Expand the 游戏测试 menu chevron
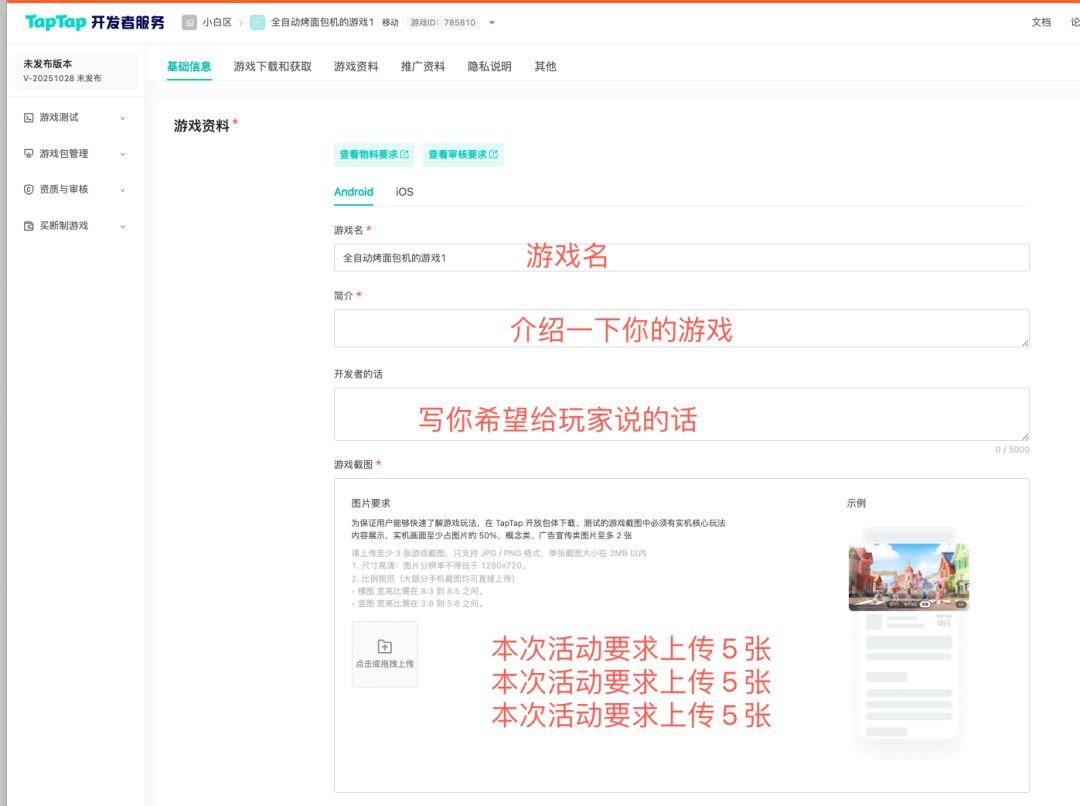The image size is (1080, 806). tap(123, 118)
